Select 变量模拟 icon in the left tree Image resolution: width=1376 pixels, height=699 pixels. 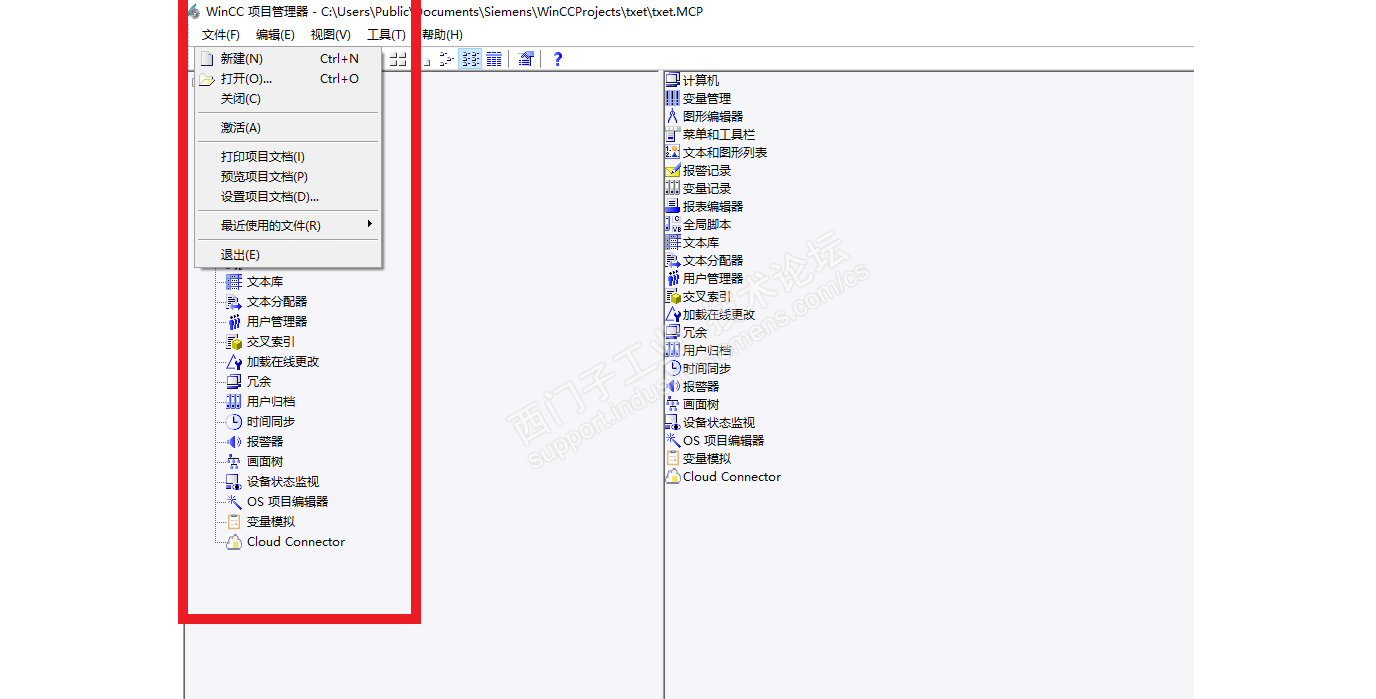pyautogui.click(x=234, y=522)
